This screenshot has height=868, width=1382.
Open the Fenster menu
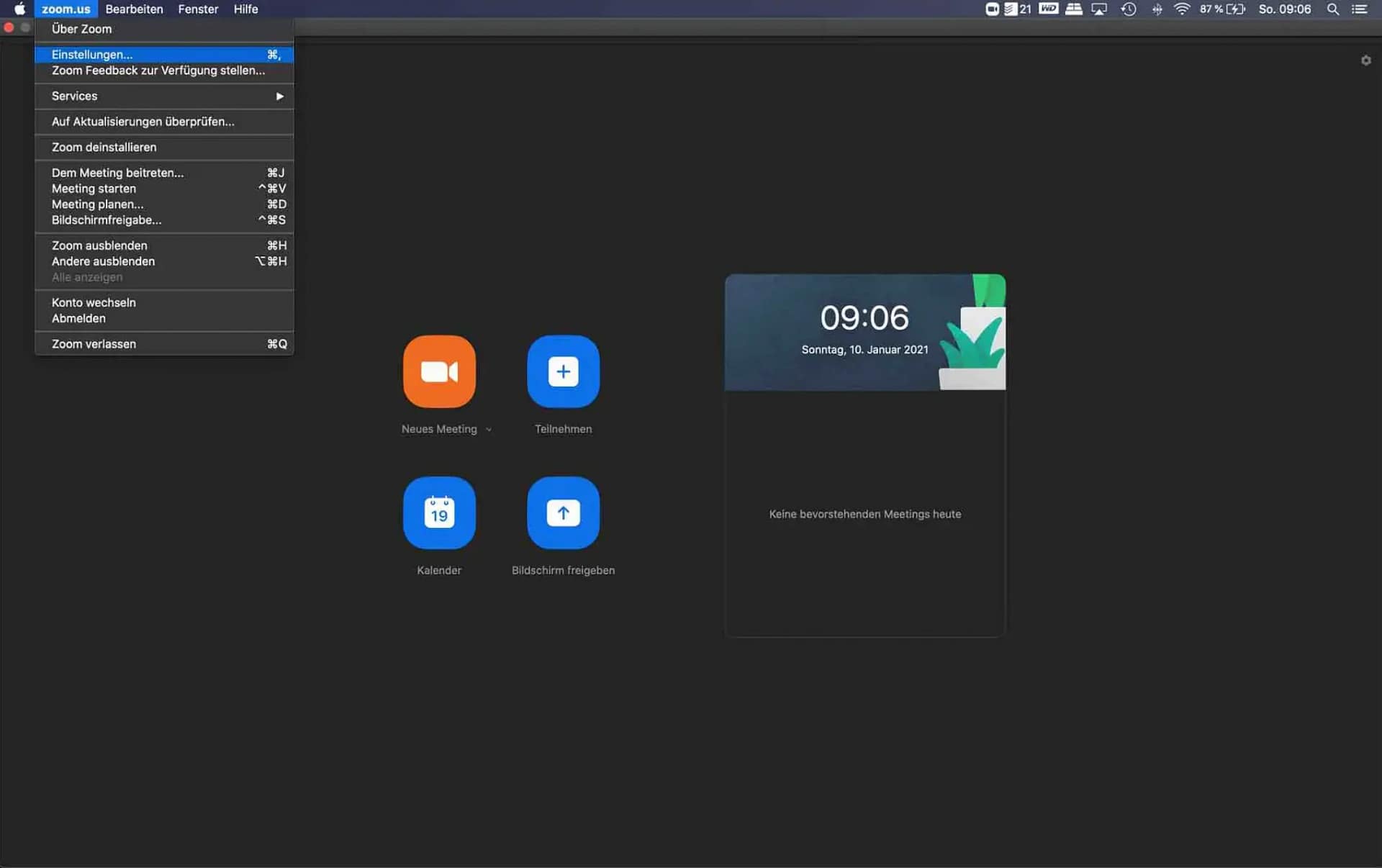[198, 9]
